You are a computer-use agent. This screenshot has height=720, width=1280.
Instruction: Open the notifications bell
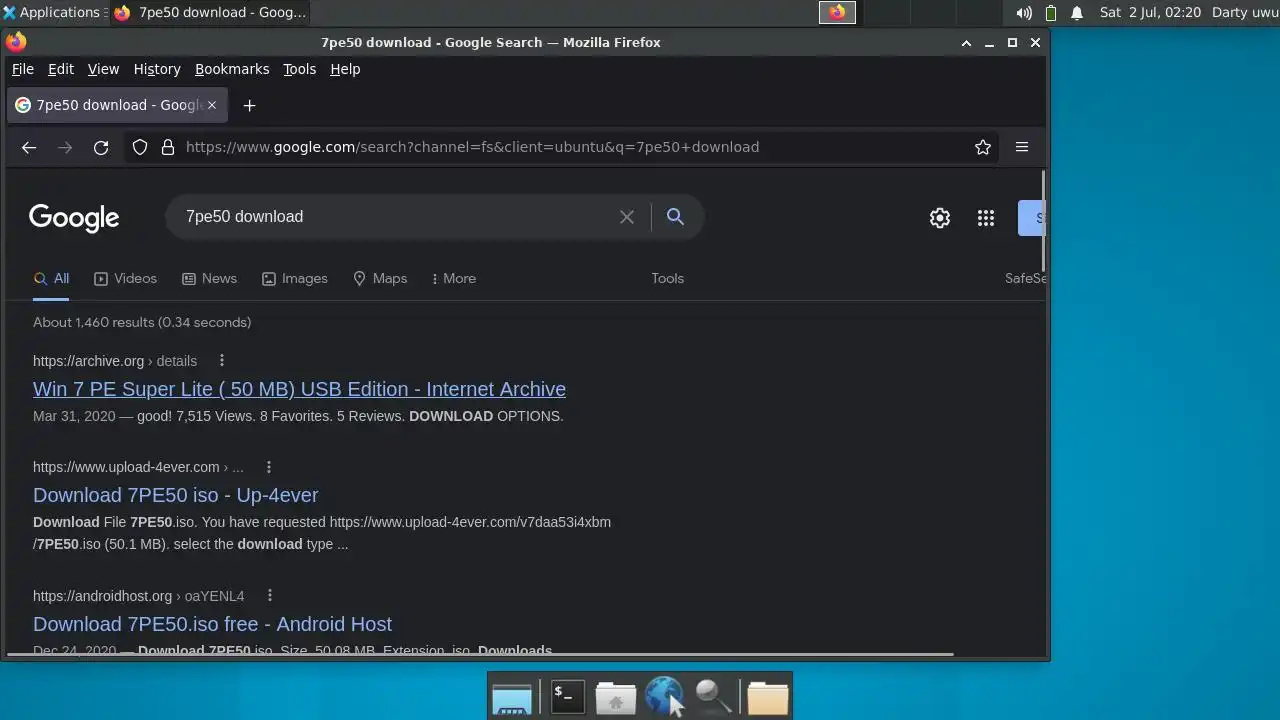[x=1077, y=13]
